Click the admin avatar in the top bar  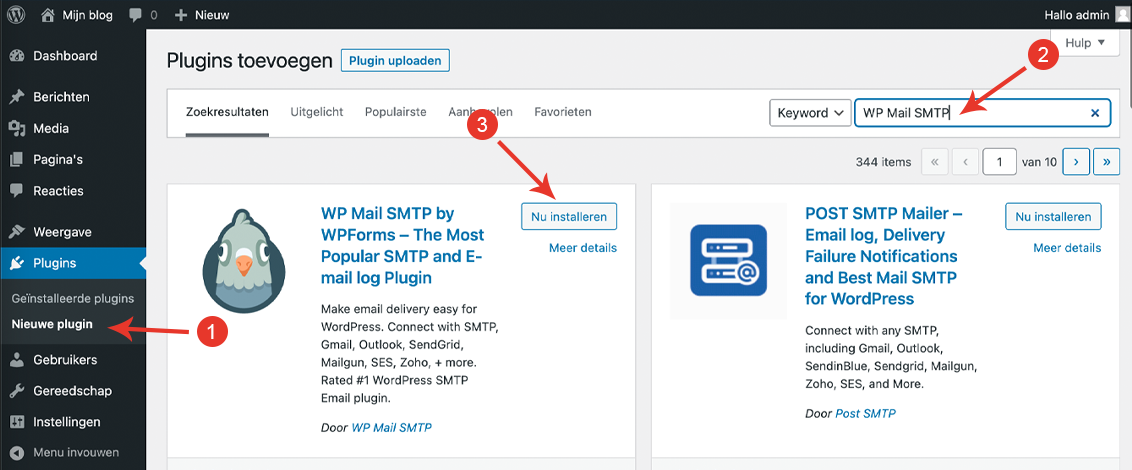click(x=1122, y=14)
